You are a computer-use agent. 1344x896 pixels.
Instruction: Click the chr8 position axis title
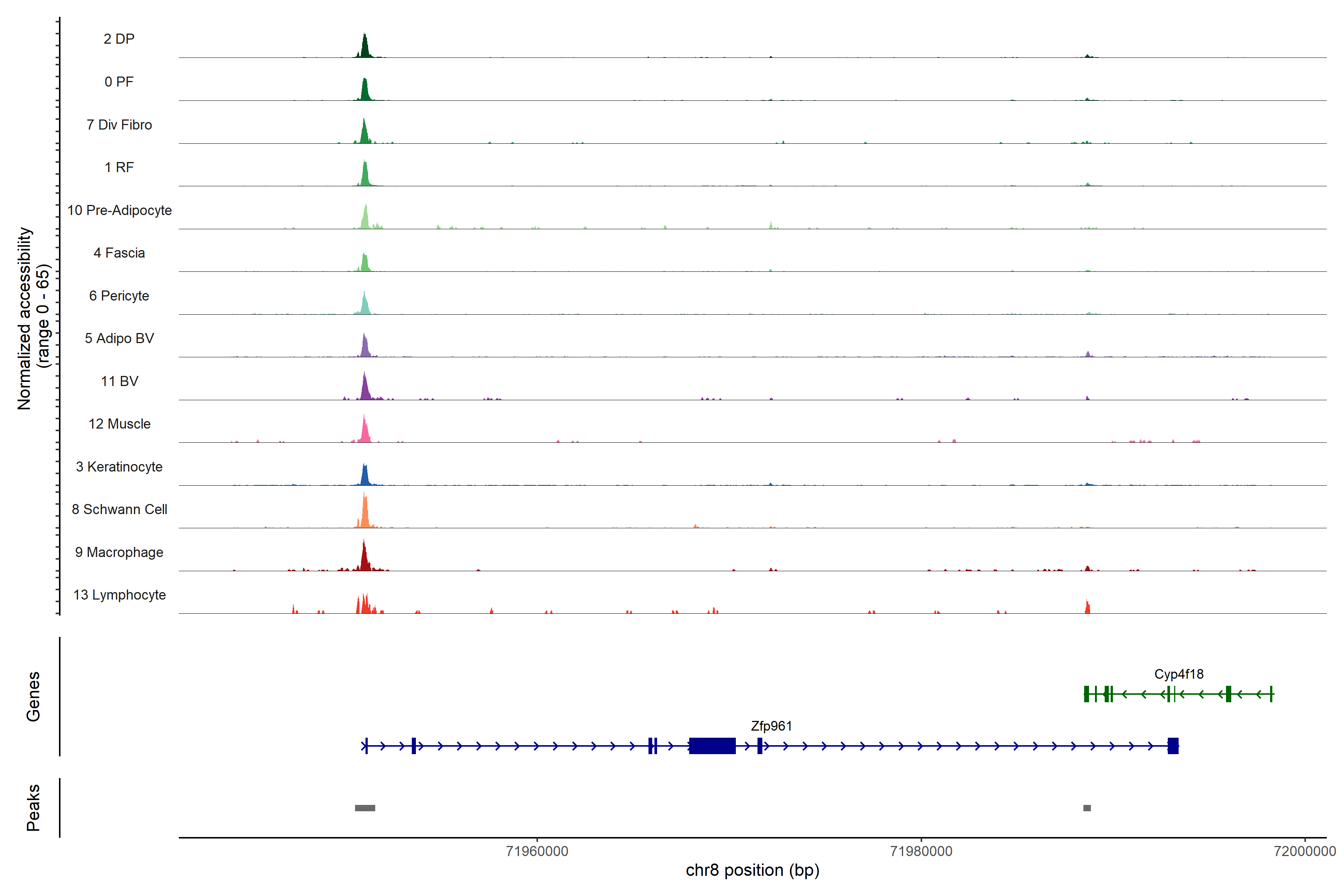[x=752, y=870]
